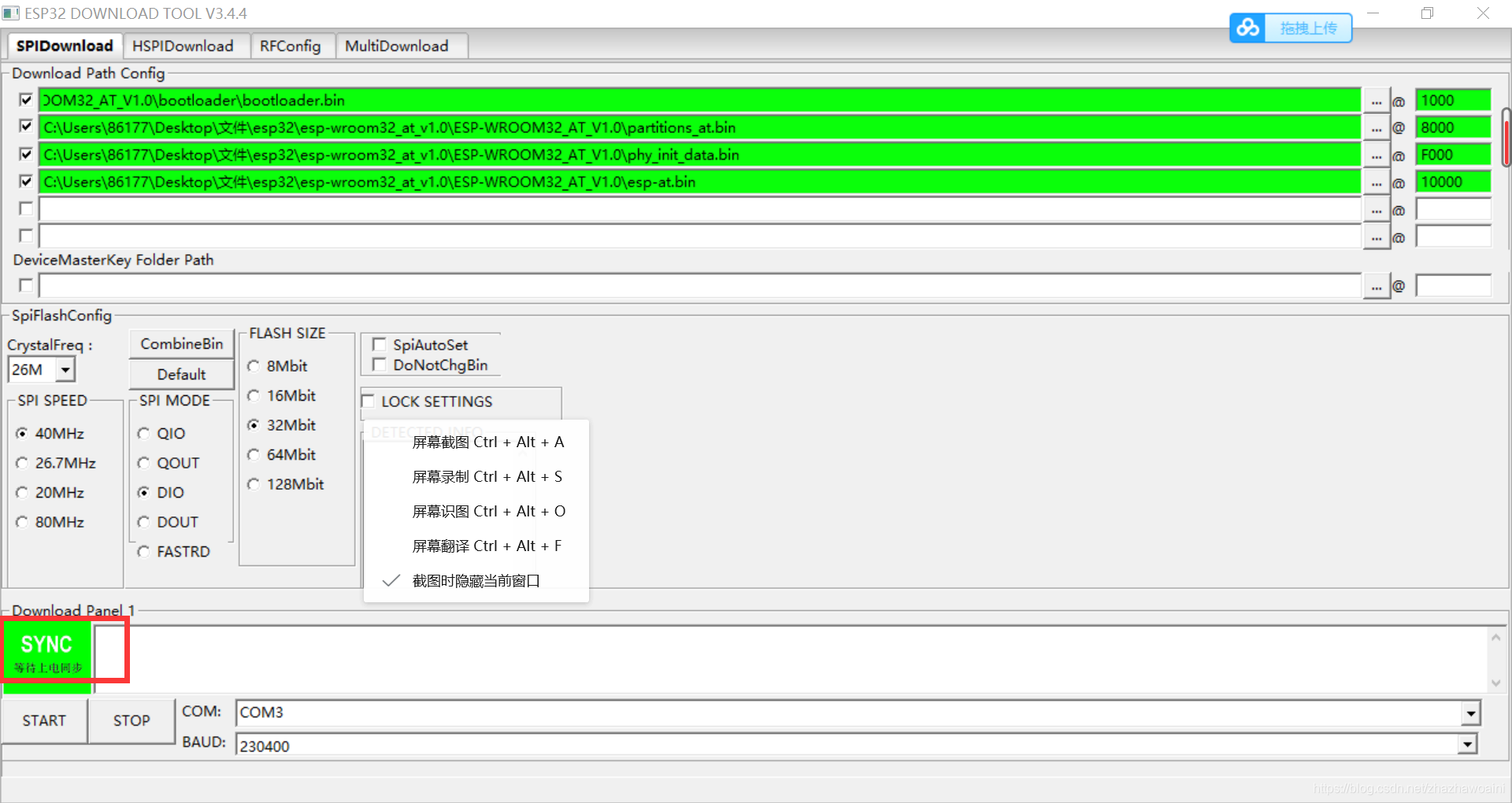Click the 8000 address offset field
The height and width of the screenshot is (803, 1512).
pos(1454,128)
